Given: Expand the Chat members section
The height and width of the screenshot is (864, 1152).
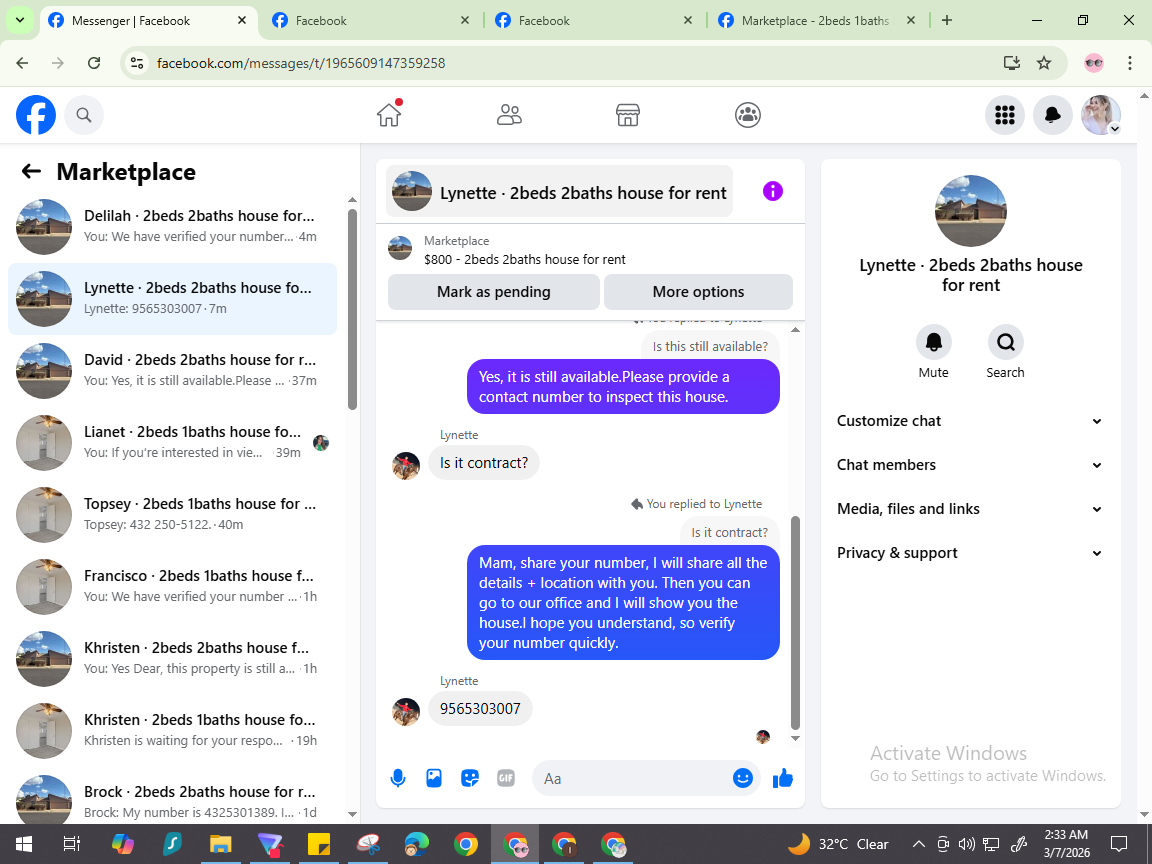Looking at the screenshot, I should [x=970, y=465].
